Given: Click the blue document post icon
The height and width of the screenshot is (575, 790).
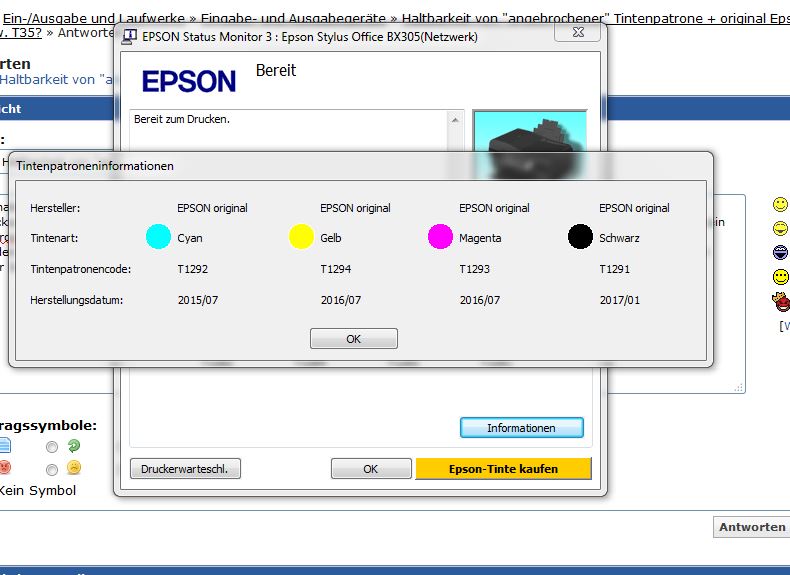Looking at the screenshot, I should (x=5, y=446).
